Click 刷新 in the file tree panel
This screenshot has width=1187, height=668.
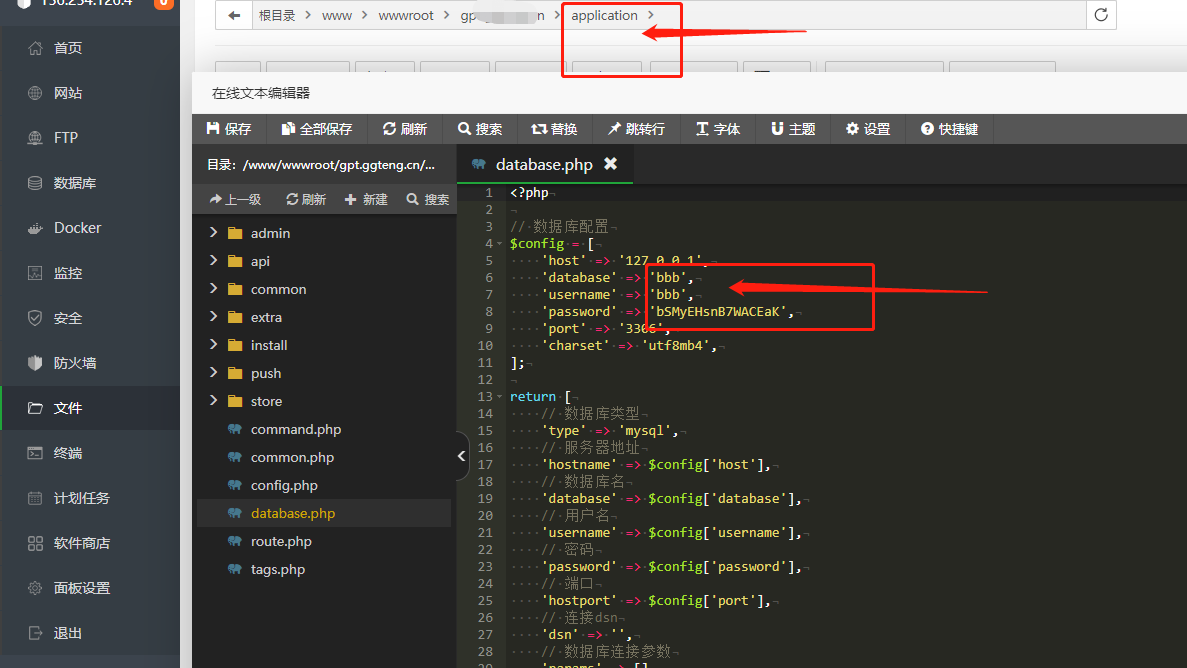306,199
